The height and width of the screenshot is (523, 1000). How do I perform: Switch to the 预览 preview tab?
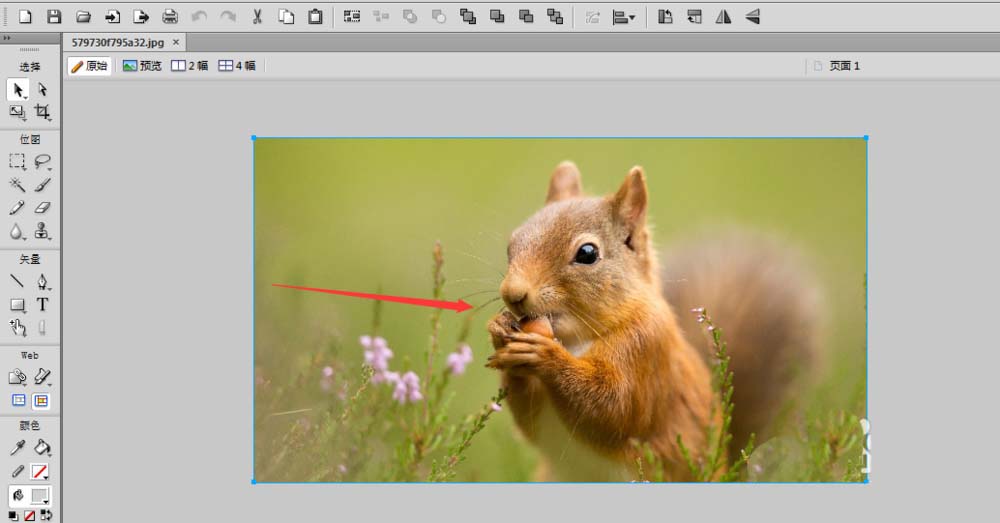point(142,66)
